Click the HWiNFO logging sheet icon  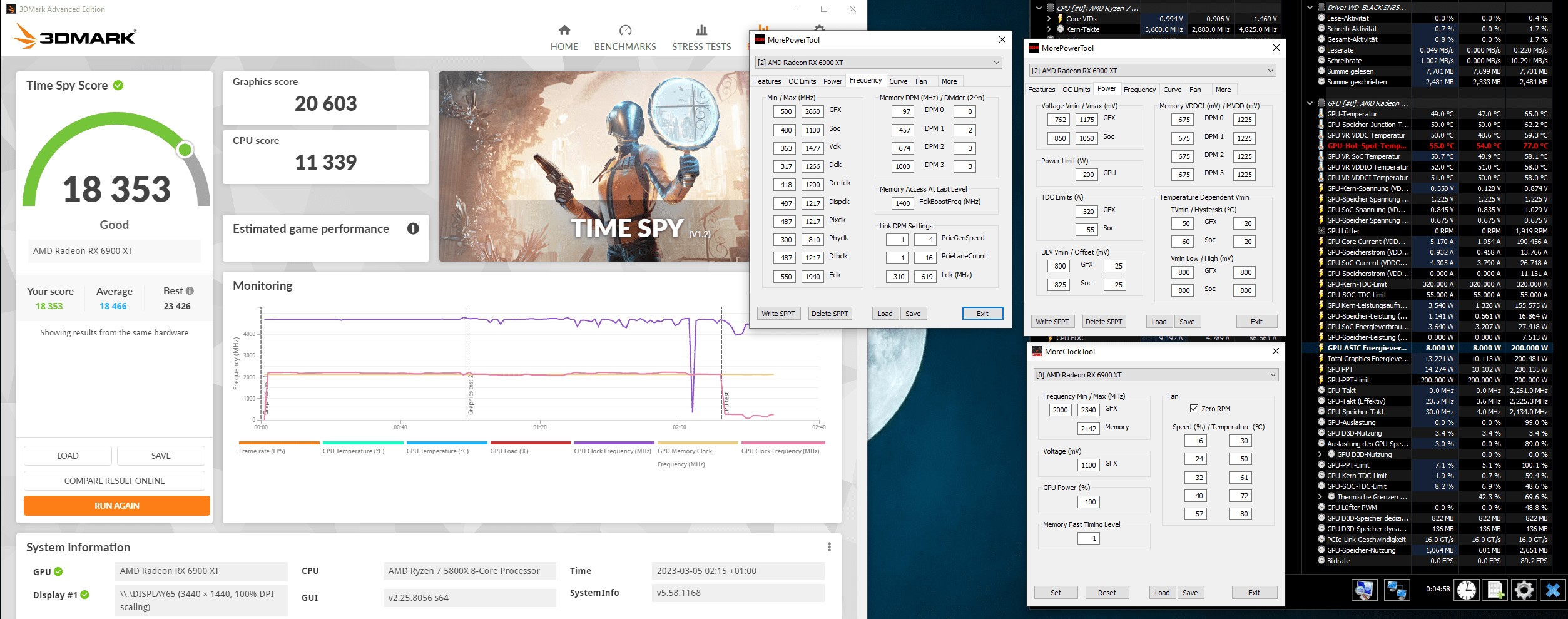(x=1495, y=590)
